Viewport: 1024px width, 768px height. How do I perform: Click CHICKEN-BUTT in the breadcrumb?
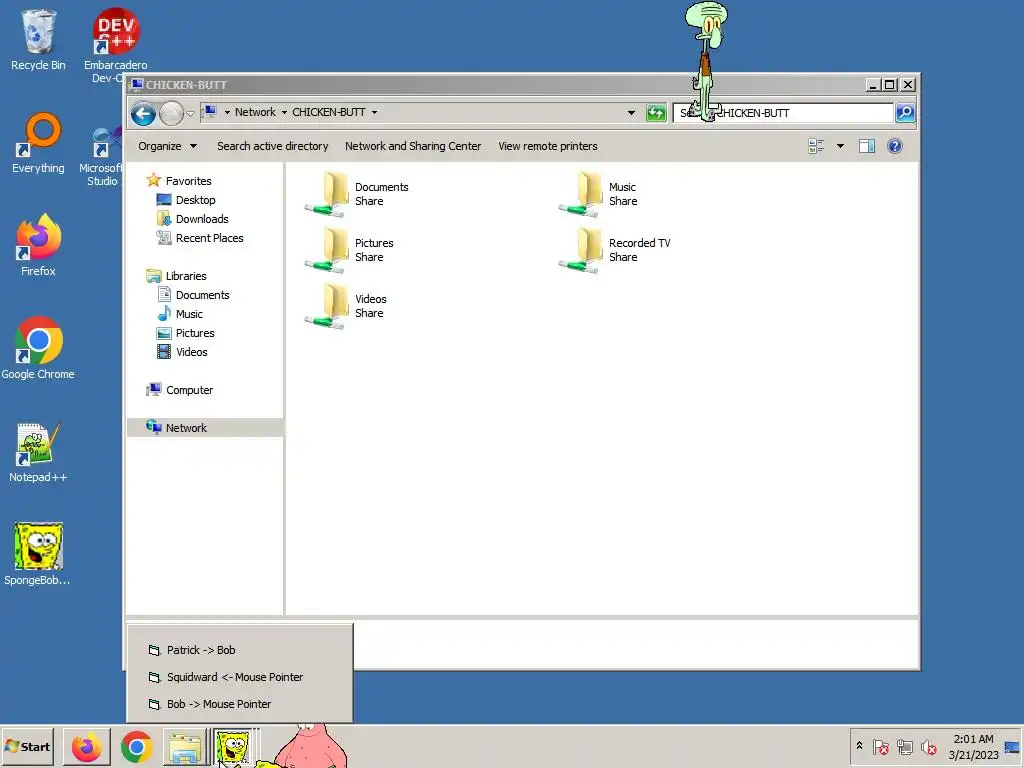click(328, 112)
